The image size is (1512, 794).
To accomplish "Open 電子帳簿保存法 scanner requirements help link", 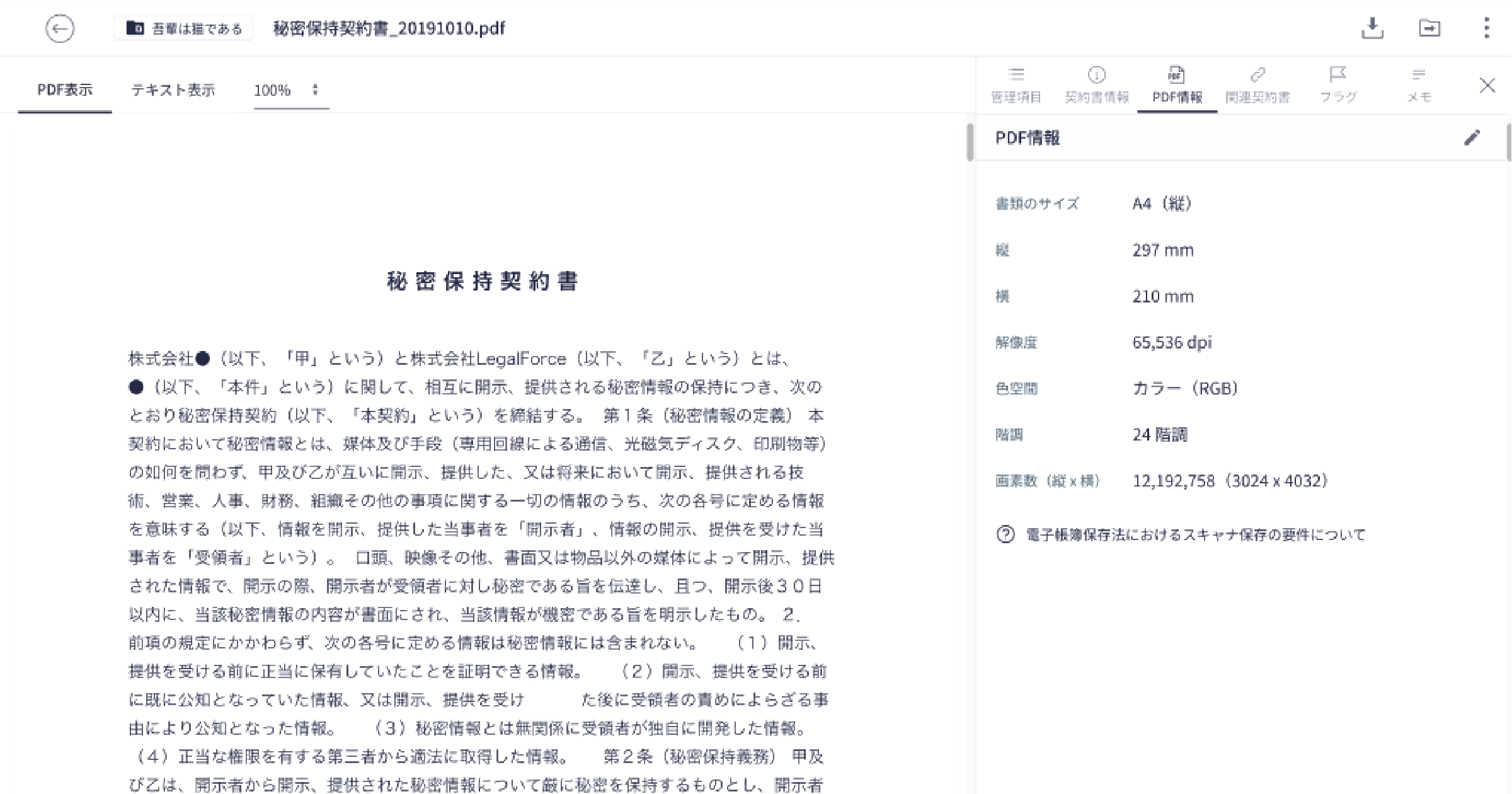I will (1196, 535).
